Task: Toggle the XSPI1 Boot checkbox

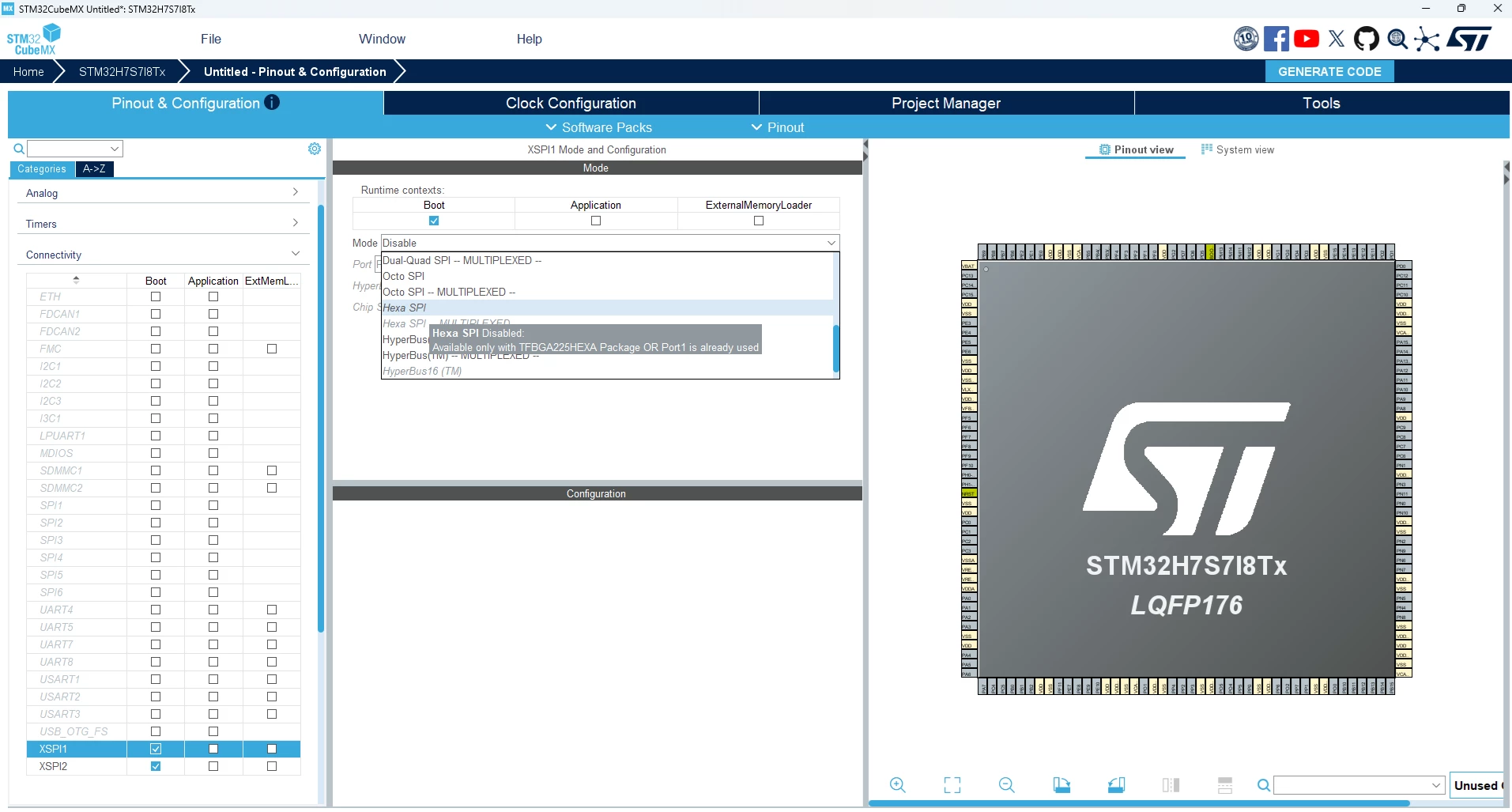Action: [x=156, y=749]
